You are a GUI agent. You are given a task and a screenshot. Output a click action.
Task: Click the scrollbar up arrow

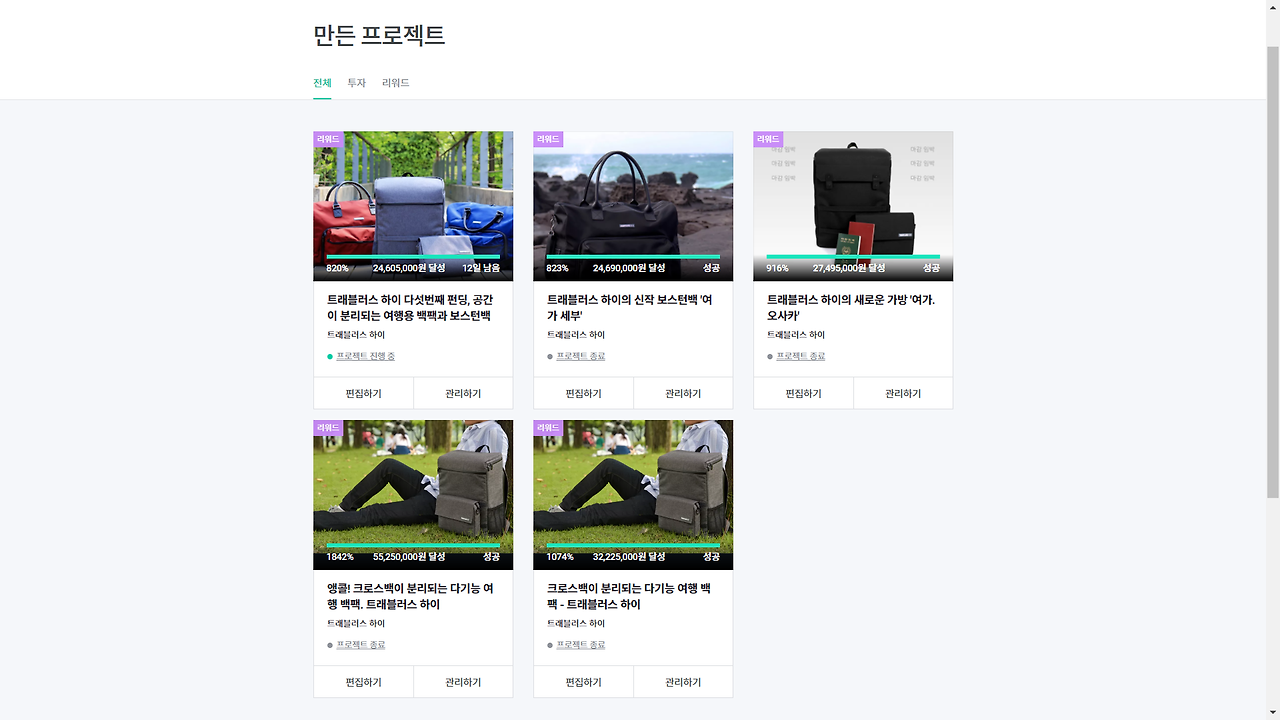coord(1273,8)
